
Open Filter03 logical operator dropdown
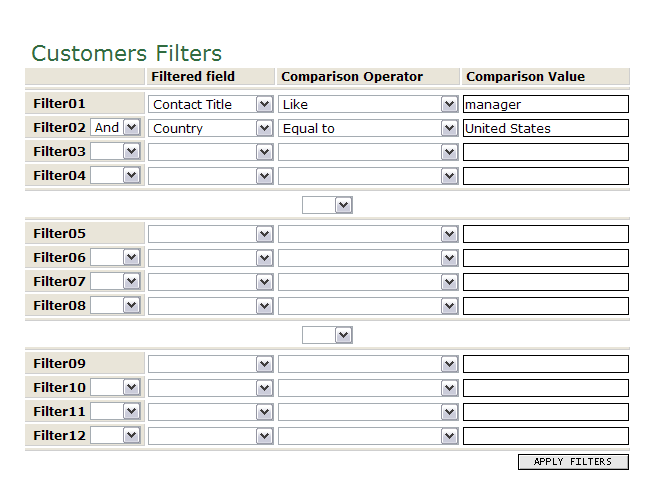point(115,152)
